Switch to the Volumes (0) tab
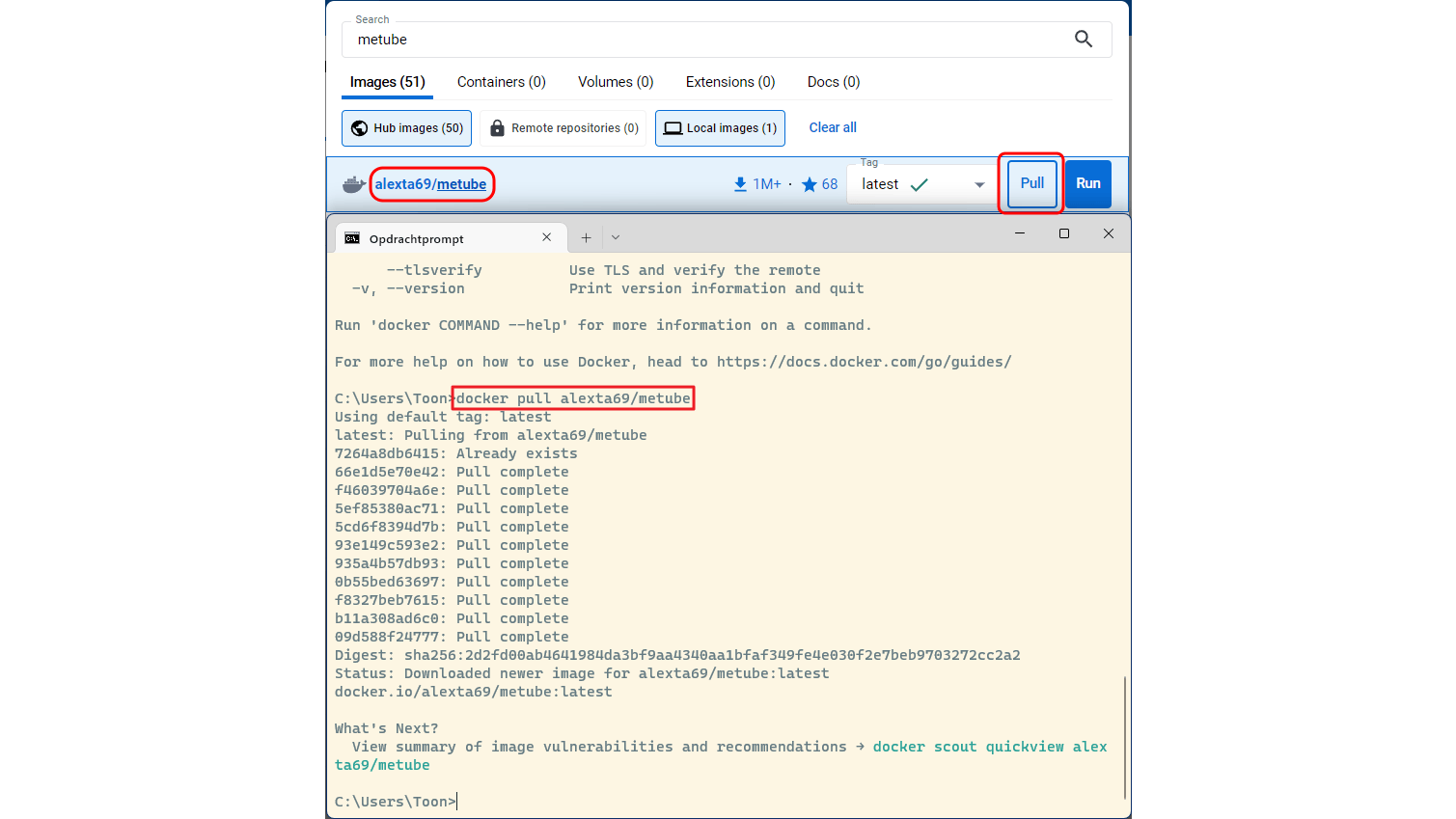This screenshot has width=1456, height=819. [x=616, y=82]
